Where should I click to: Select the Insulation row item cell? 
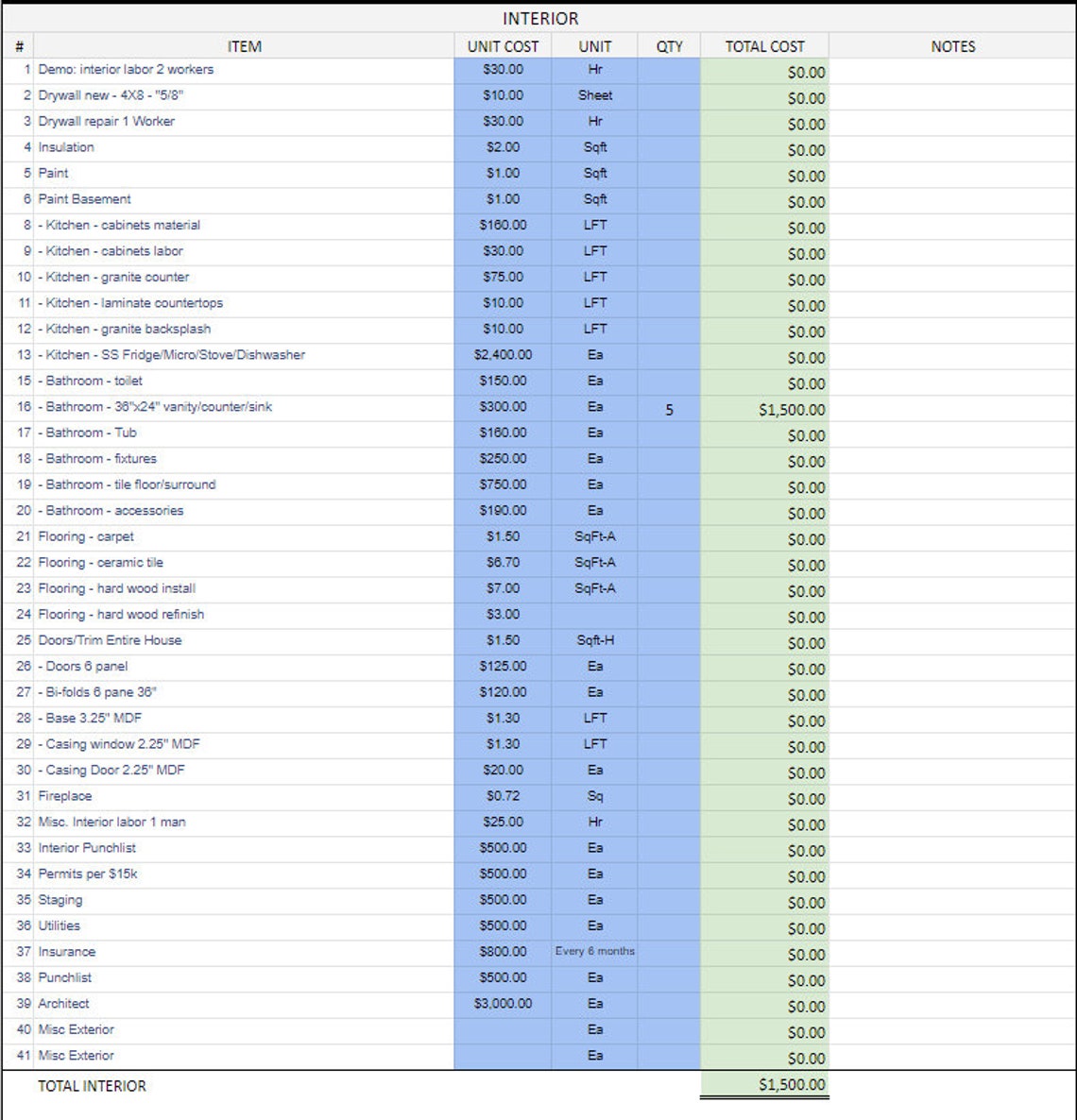[x=64, y=147]
